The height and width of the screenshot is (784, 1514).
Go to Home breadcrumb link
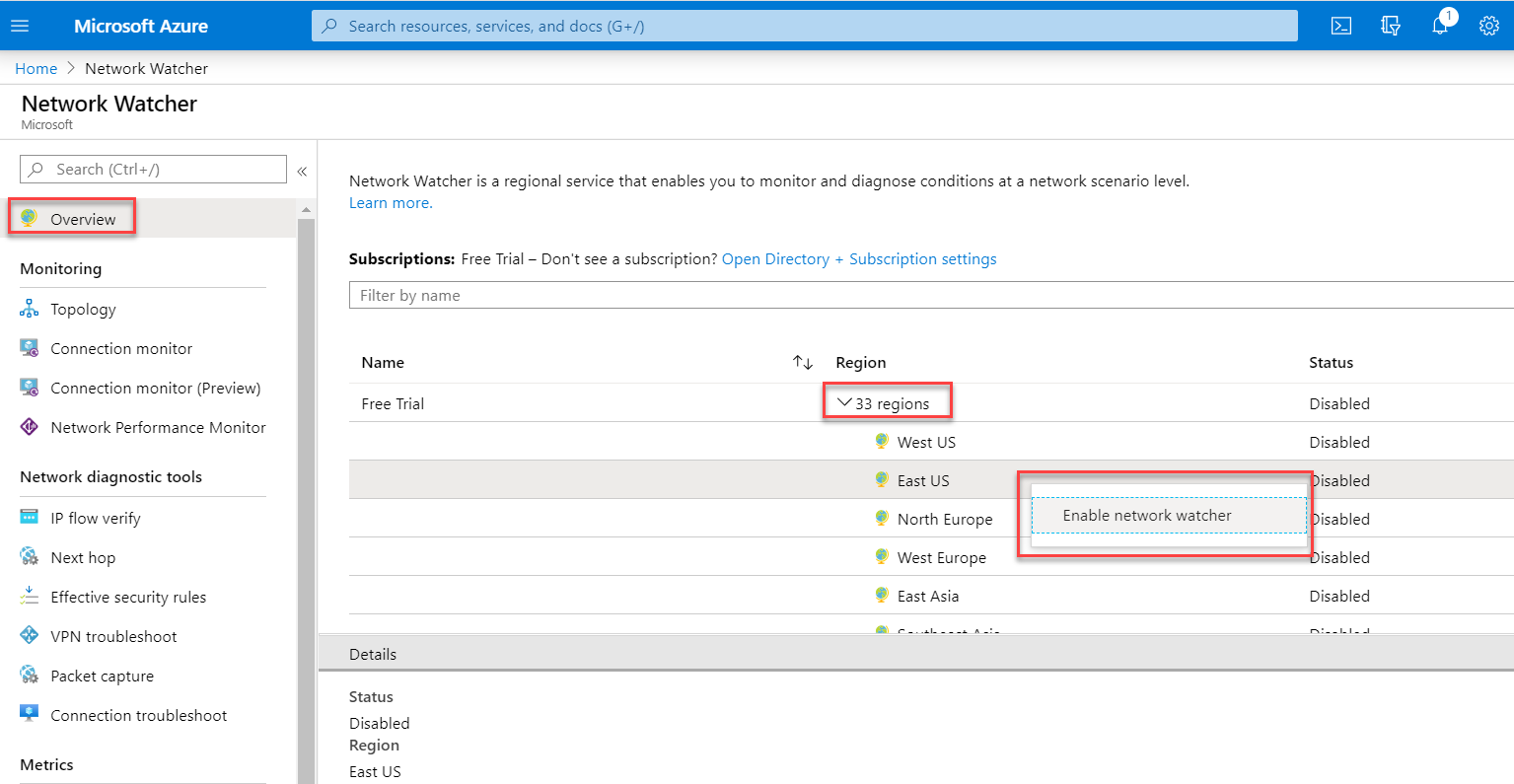click(x=36, y=68)
